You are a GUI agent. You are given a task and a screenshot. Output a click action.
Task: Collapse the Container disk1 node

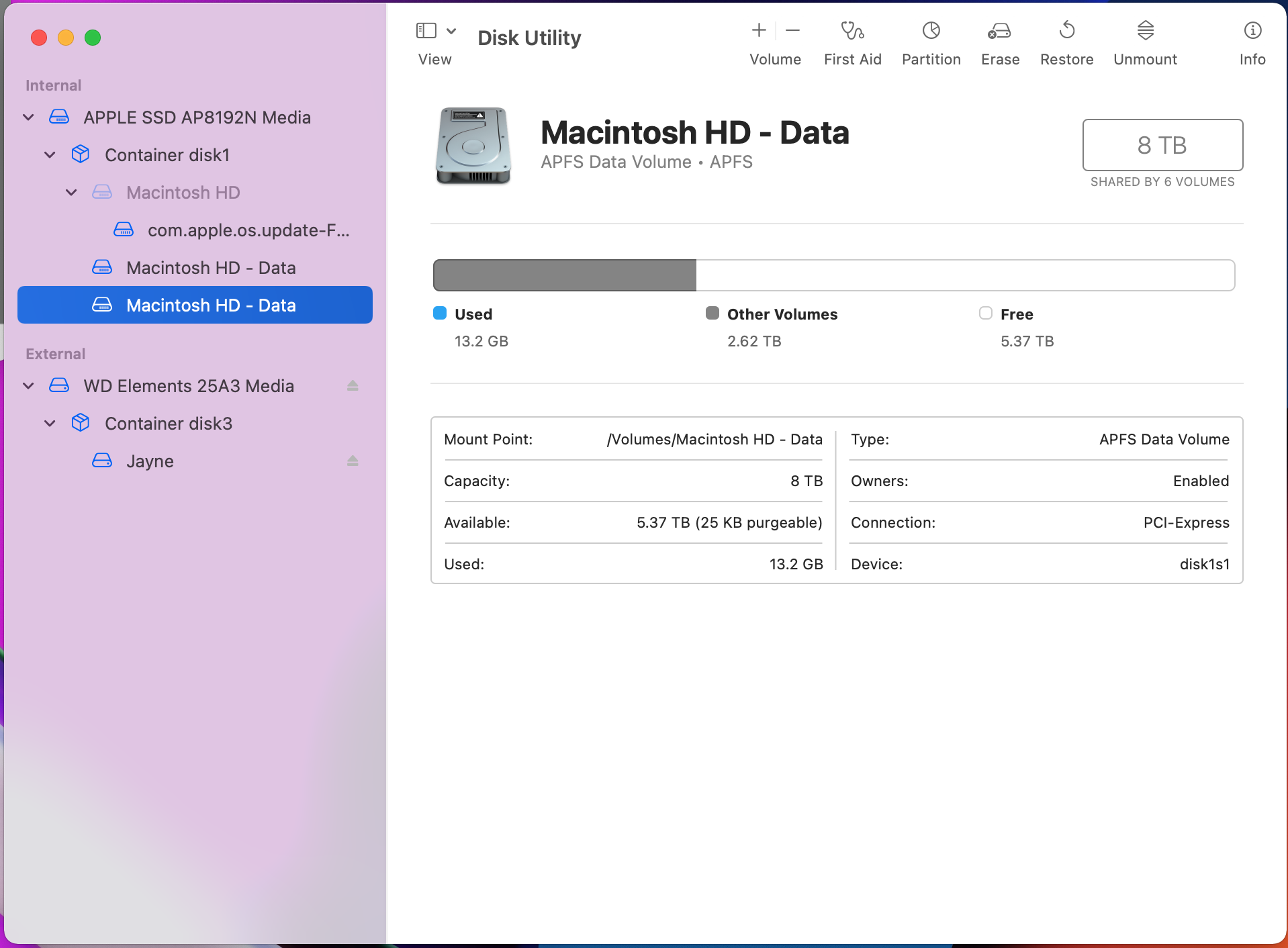click(50, 155)
